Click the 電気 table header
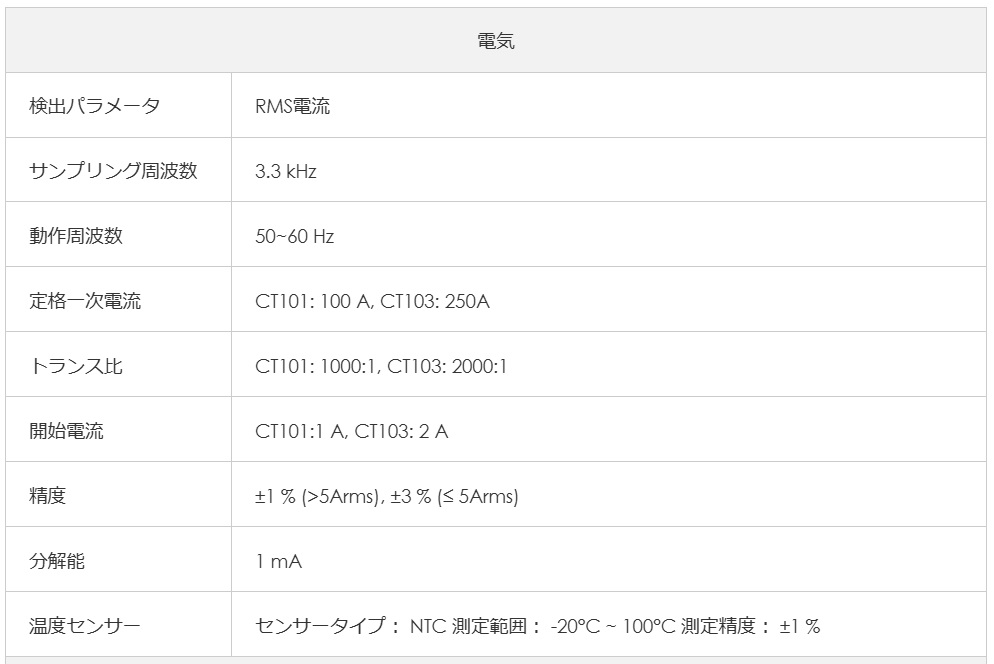 496,41
